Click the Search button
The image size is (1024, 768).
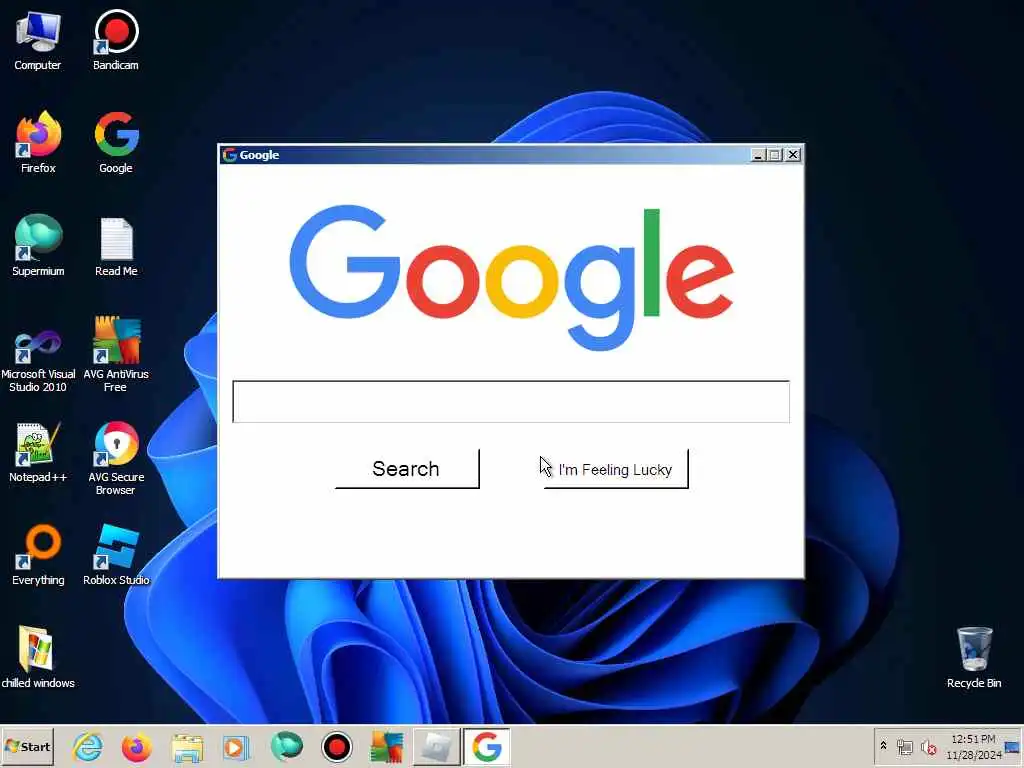coord(407,468)
